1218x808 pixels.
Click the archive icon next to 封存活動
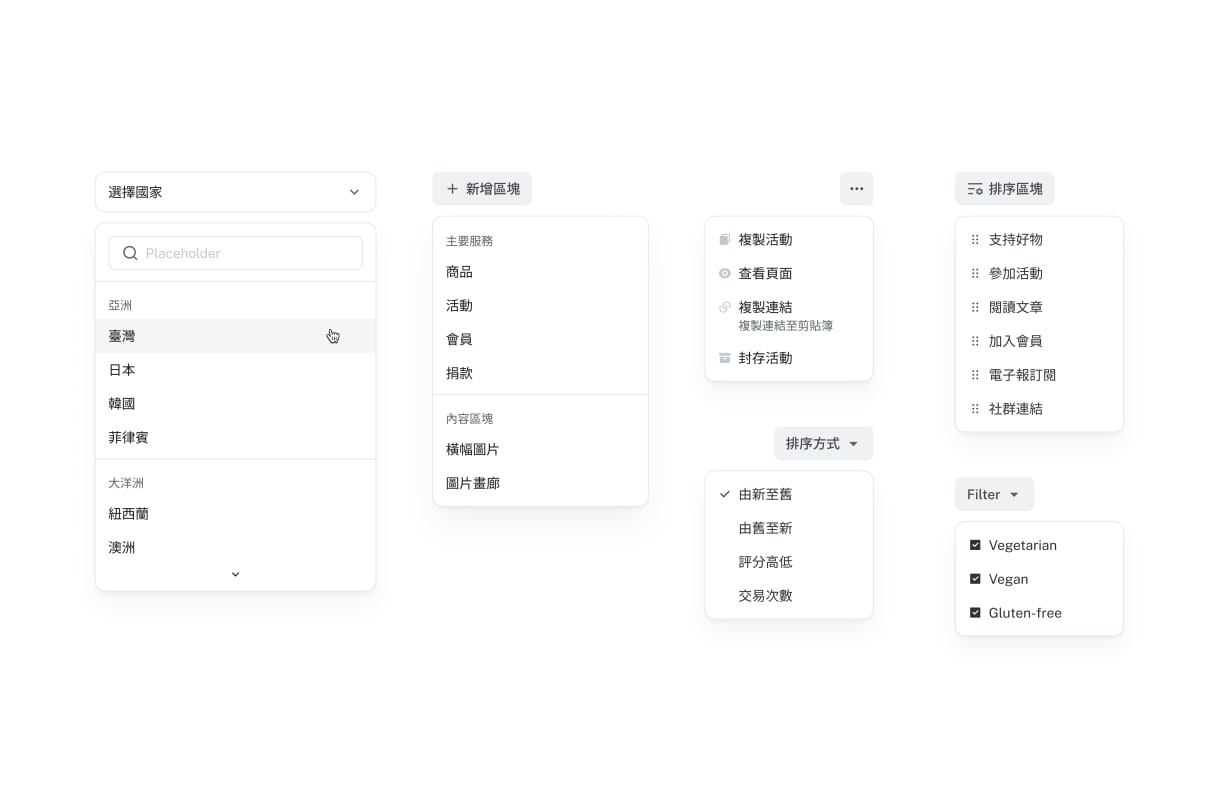pyautogui.click(x=725, y=358)
